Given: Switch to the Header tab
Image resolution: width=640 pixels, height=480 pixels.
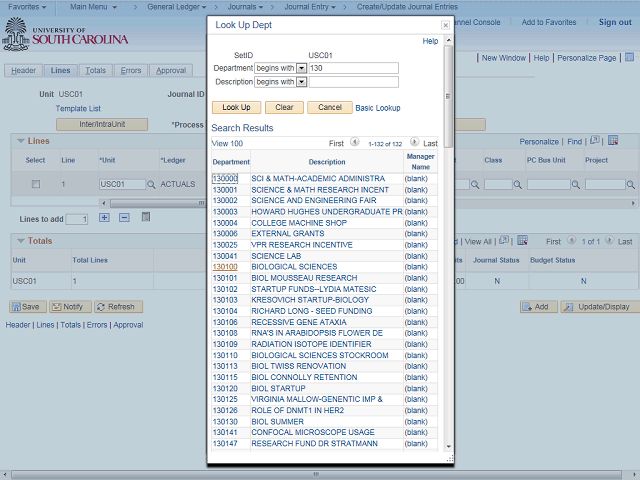Looking at the screenshot, I should [23, 71].
